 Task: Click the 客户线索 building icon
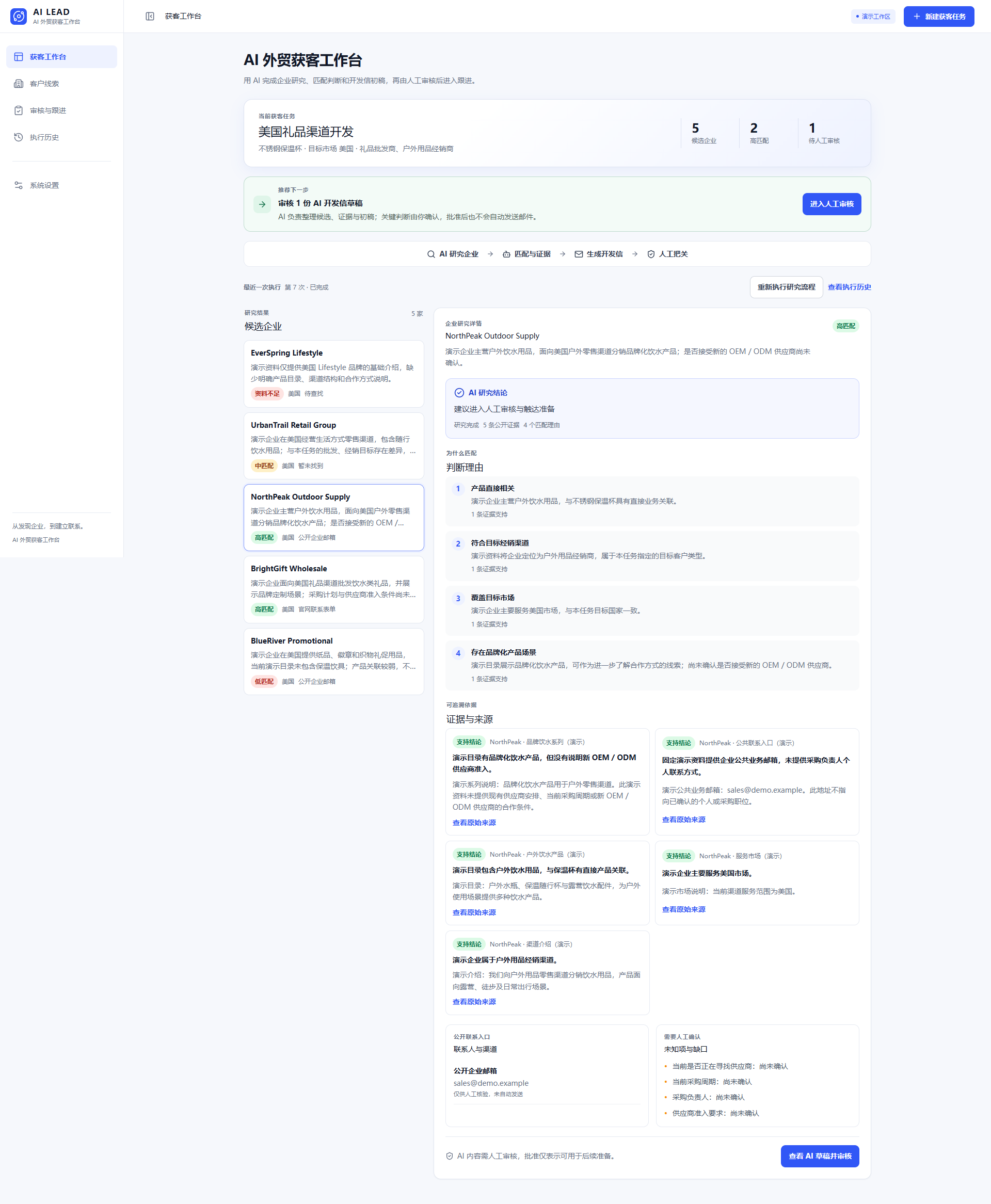pos(18,84)
